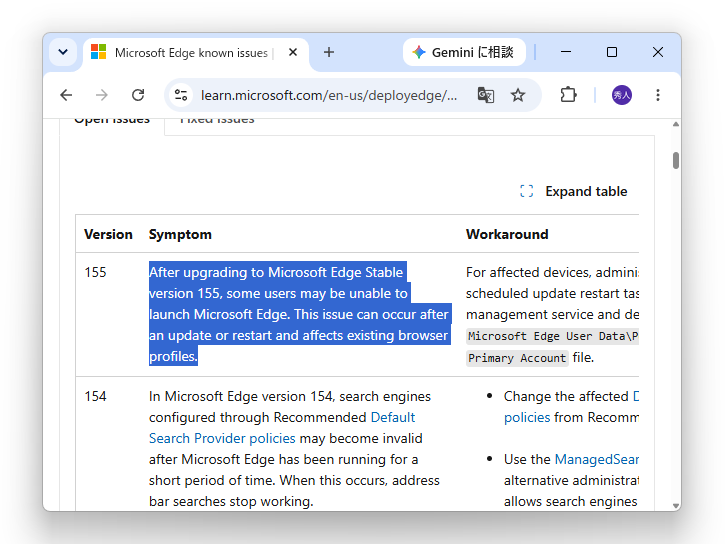Switch to Fixed issues tab
The height and width of the screenshot is (544, 725).
217,122
